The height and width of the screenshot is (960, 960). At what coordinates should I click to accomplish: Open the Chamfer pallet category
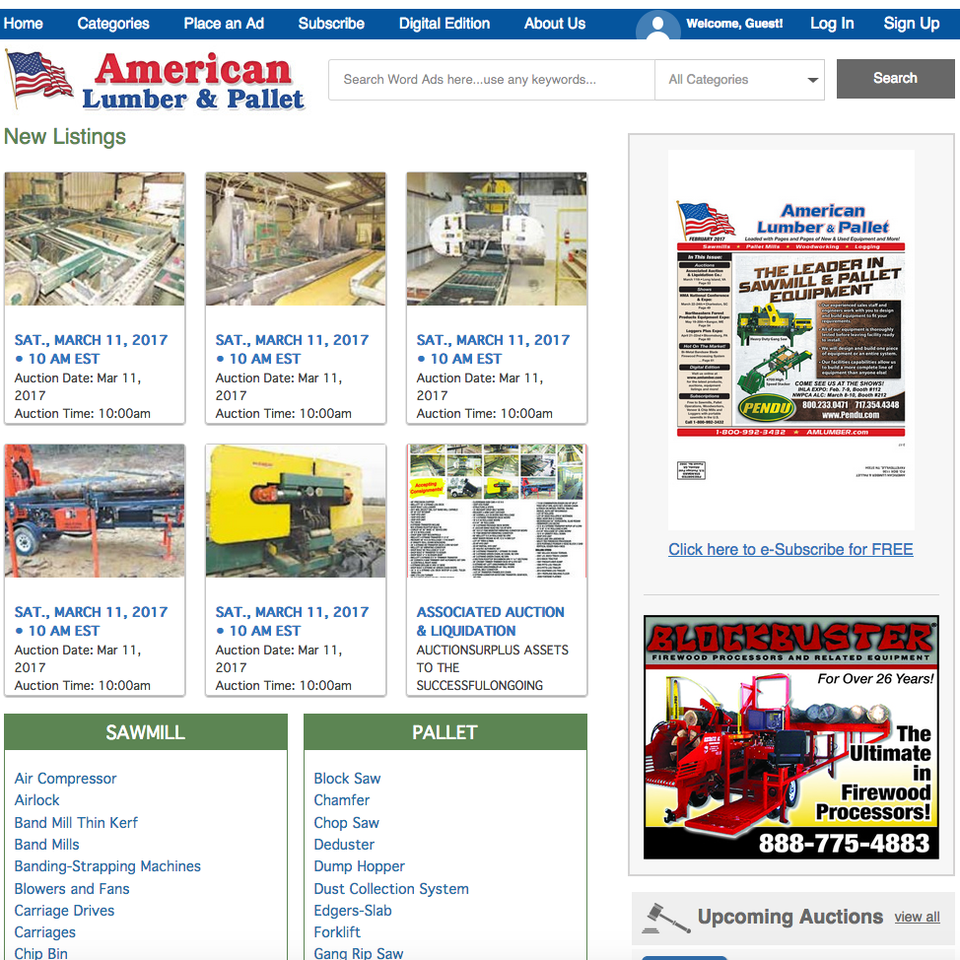tap(342, 800)
